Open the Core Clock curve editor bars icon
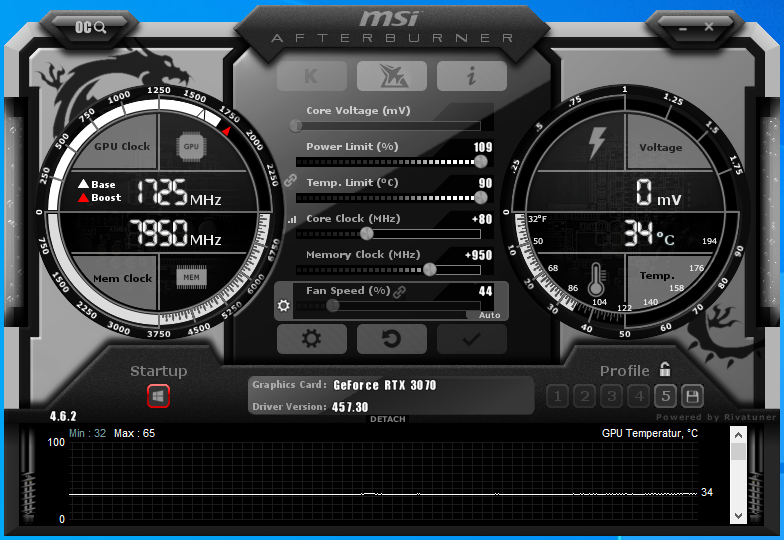The height and width of the screenshot is (540, 784). (292, 219)
